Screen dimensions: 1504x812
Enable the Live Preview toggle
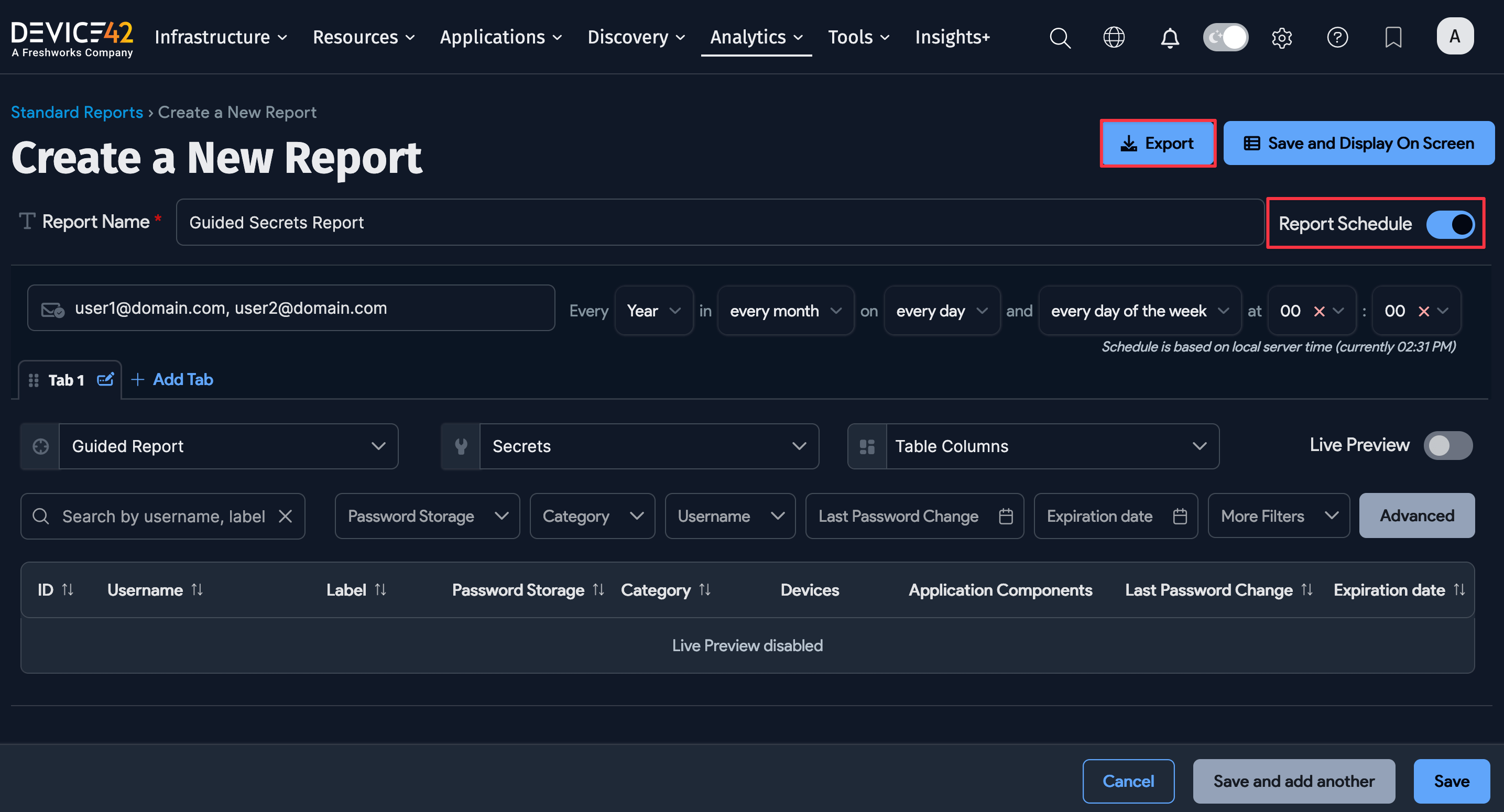[1447, 445]
